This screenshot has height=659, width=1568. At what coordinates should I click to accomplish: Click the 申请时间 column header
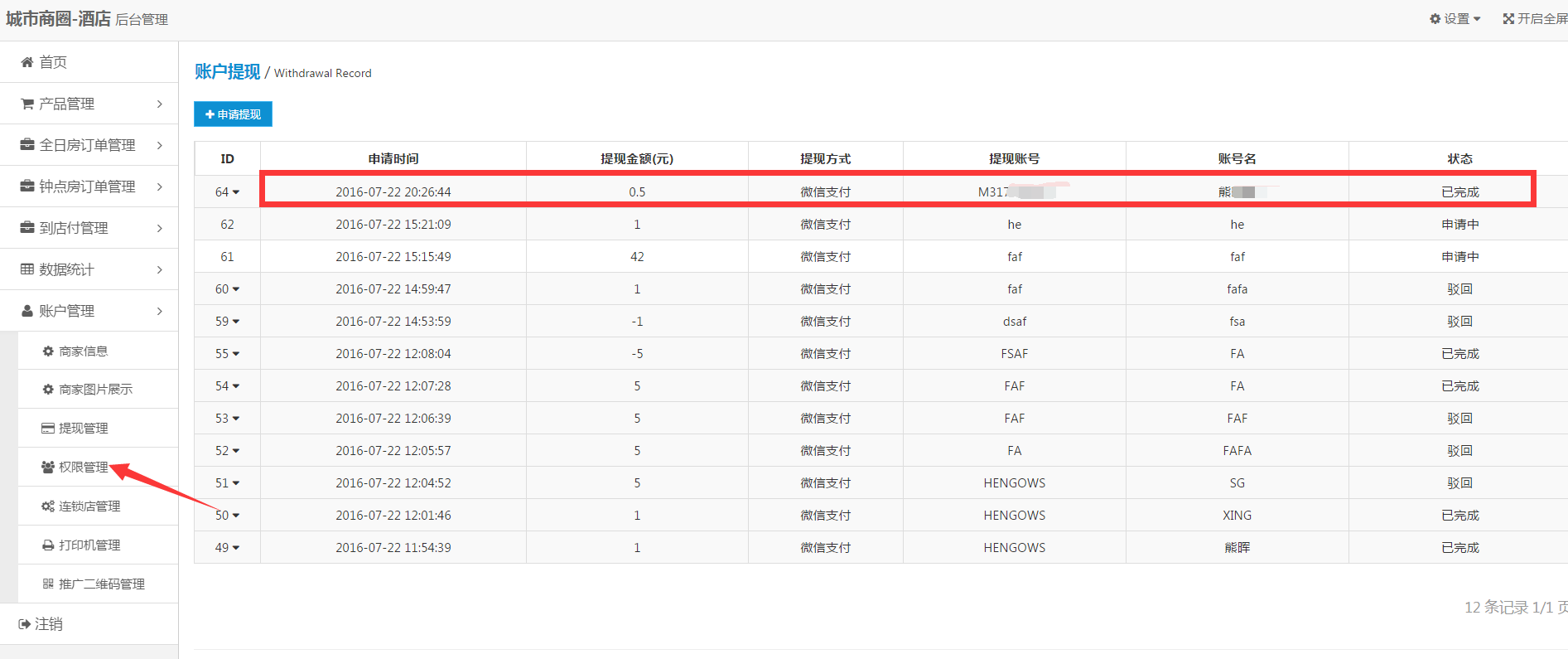click(x=393, y=159)
